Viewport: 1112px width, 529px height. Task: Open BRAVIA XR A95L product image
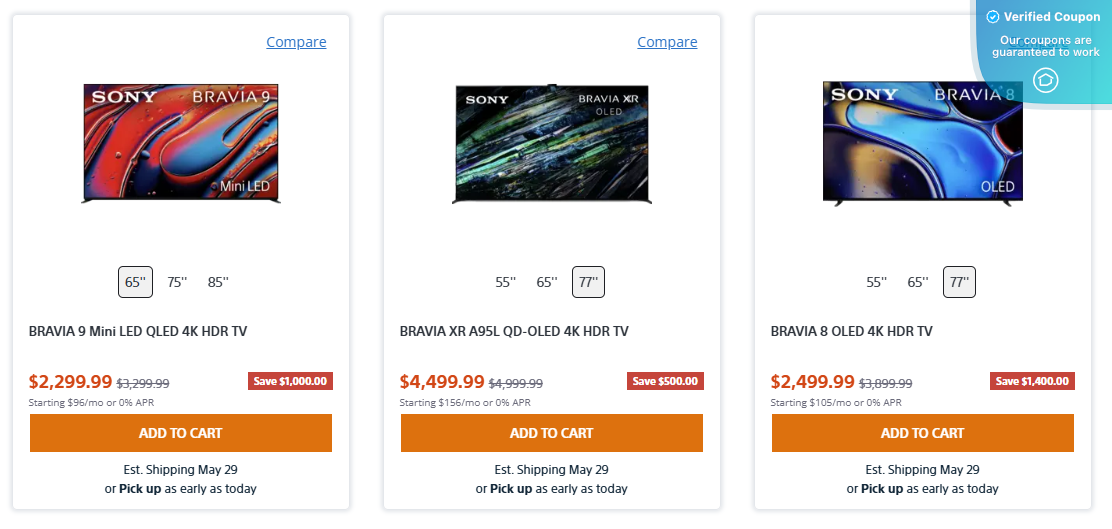point(552,144)
